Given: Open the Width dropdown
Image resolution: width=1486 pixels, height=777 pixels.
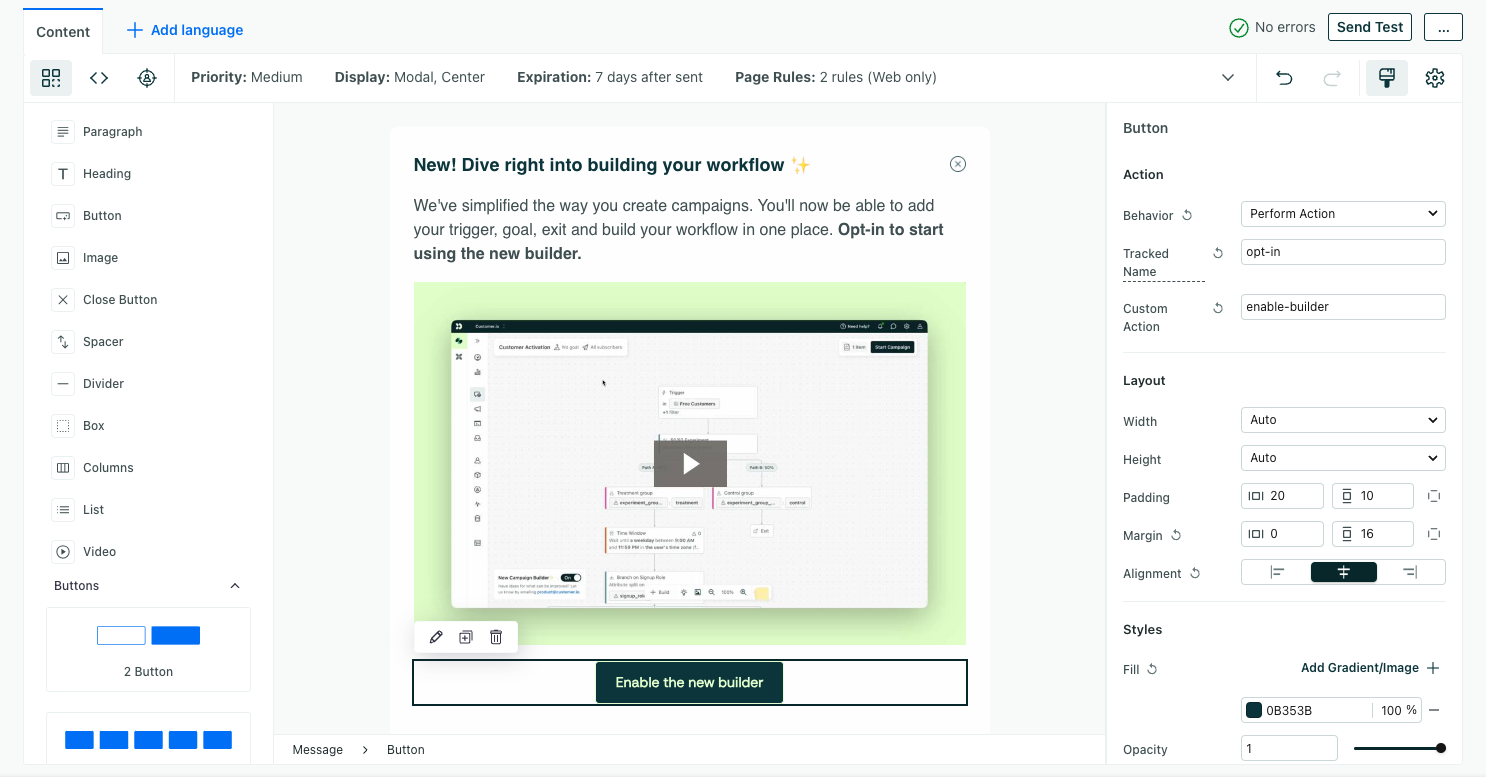Looking at the screenshot, I should (x=1343, y=420).
